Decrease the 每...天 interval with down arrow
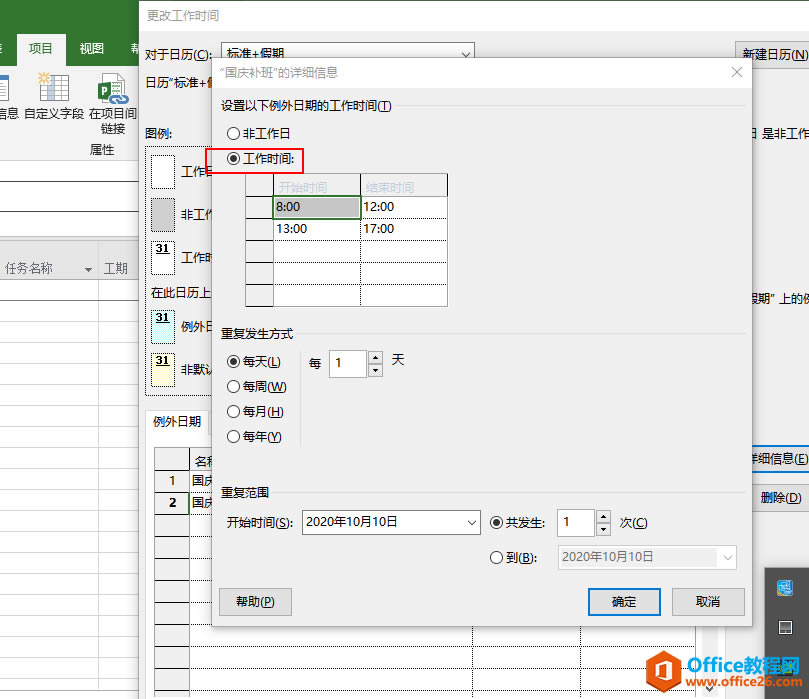 (x=375, y=370)
